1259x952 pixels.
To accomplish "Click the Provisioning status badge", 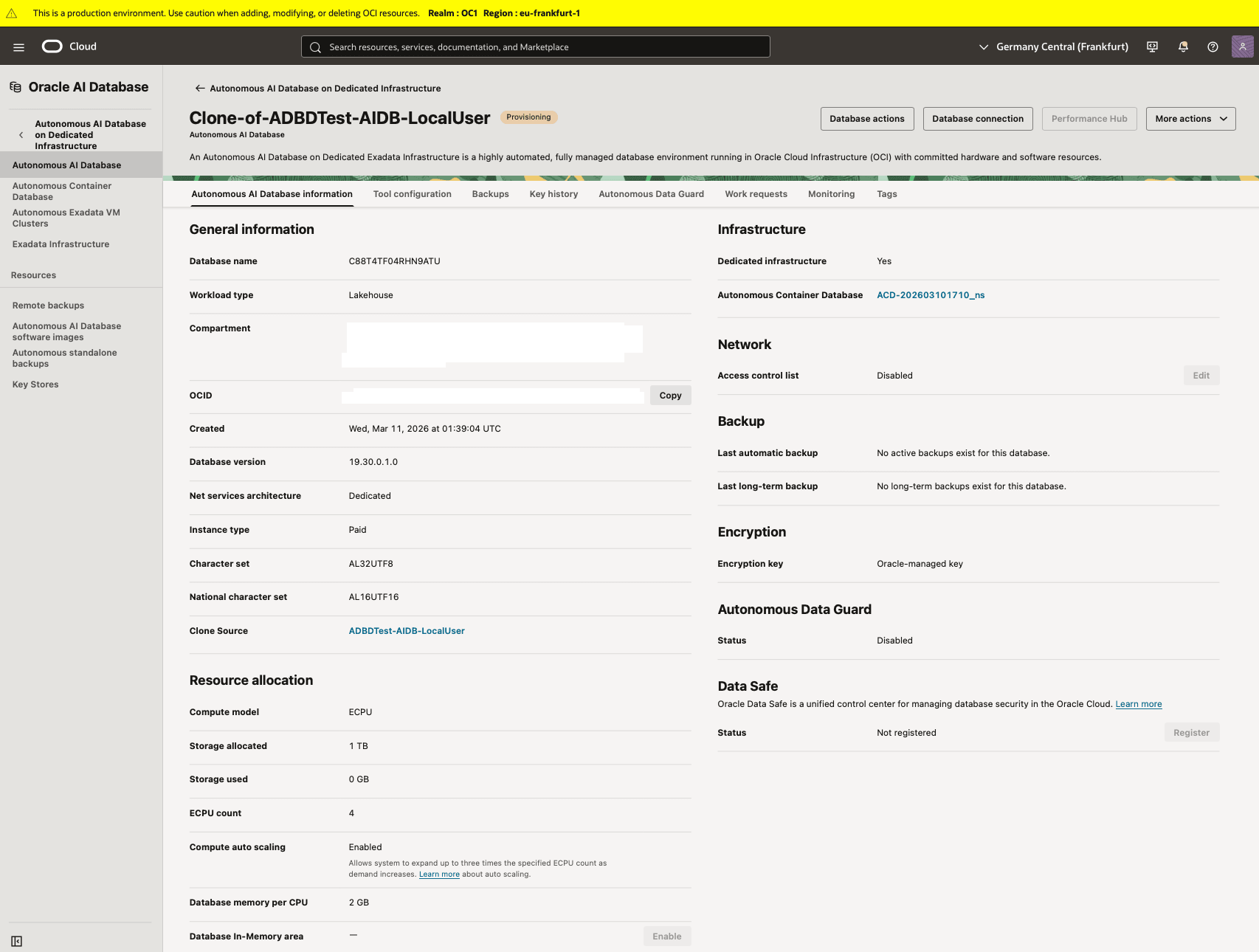I will pyautogui.click(x=528, y=117).
